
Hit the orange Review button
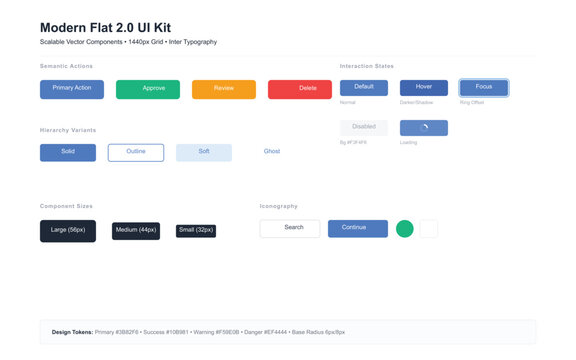pos(224,89)
